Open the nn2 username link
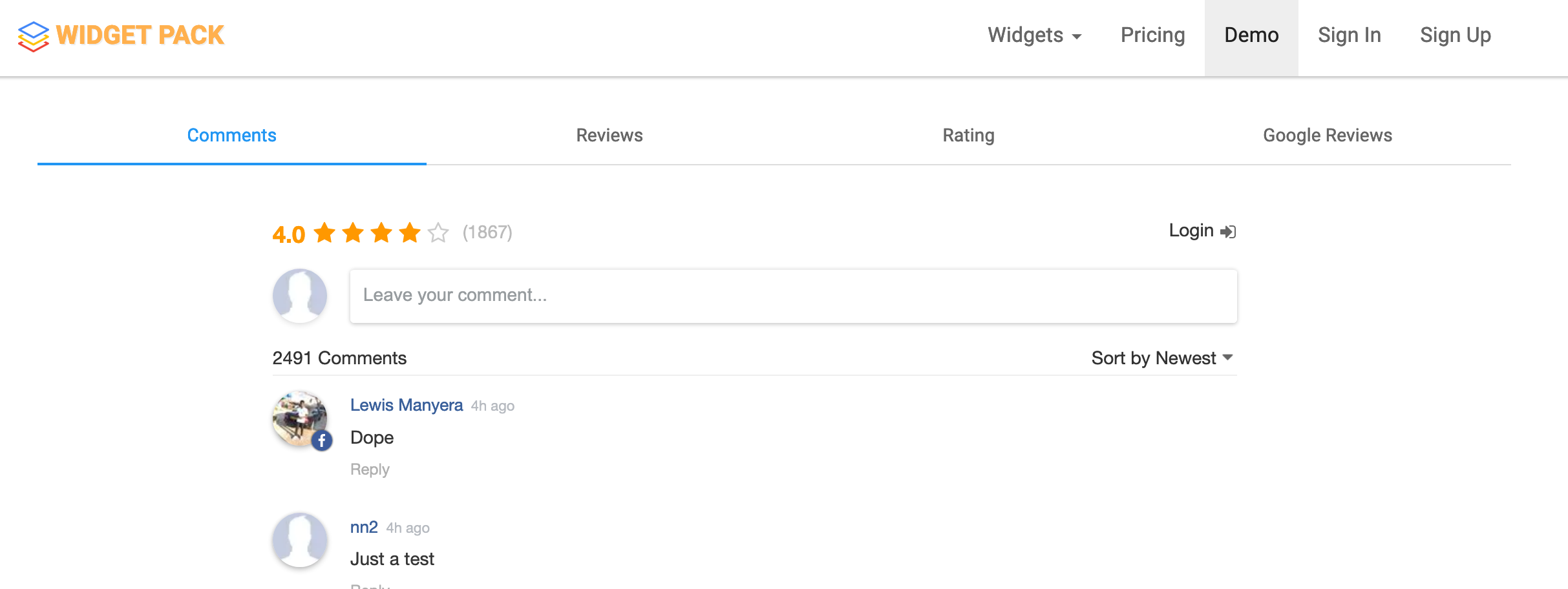The width and height of the screenshot is (1568, 589). pos(364,528)
